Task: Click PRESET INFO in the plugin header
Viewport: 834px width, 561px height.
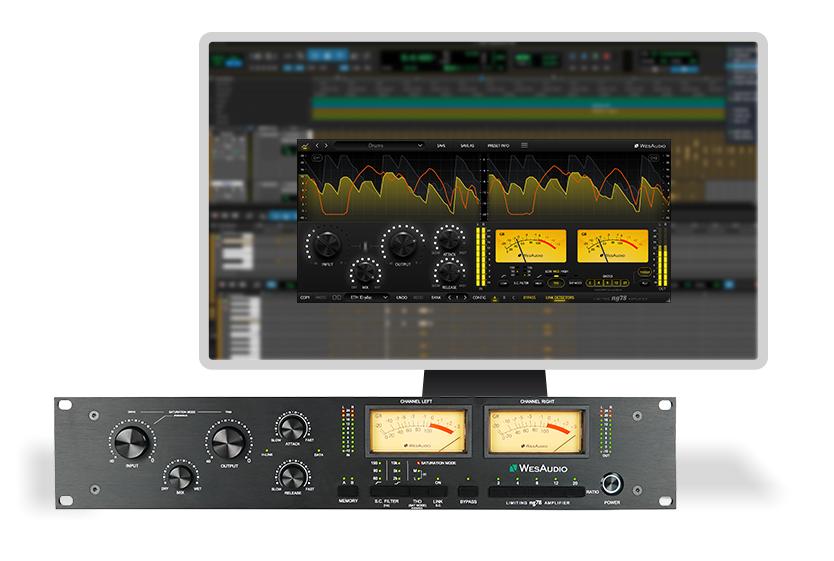Action: click(x=499, y=145)
